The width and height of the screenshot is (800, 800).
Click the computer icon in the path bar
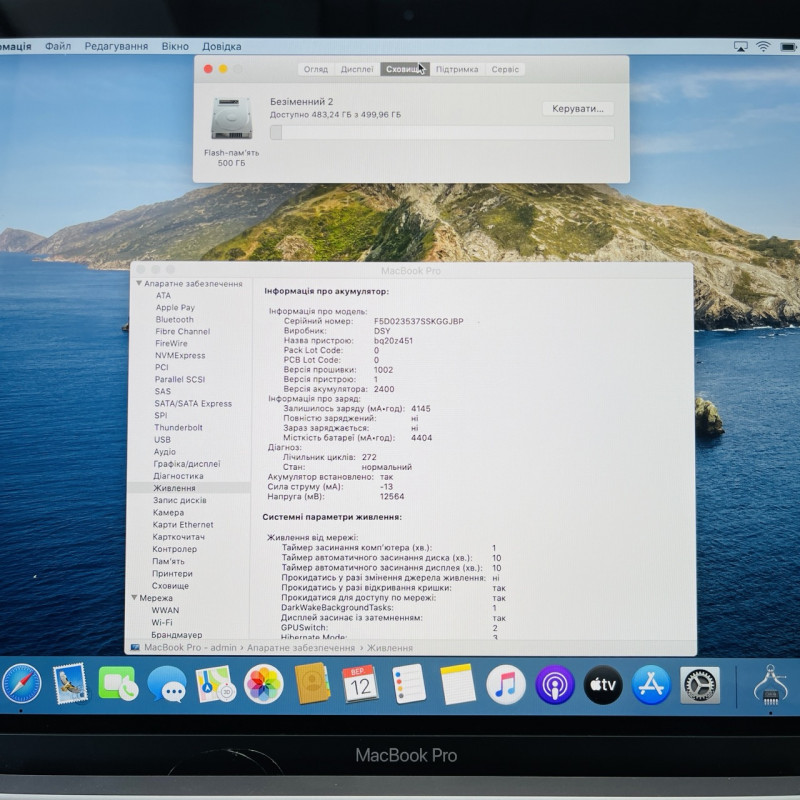(x=135, y=647)
